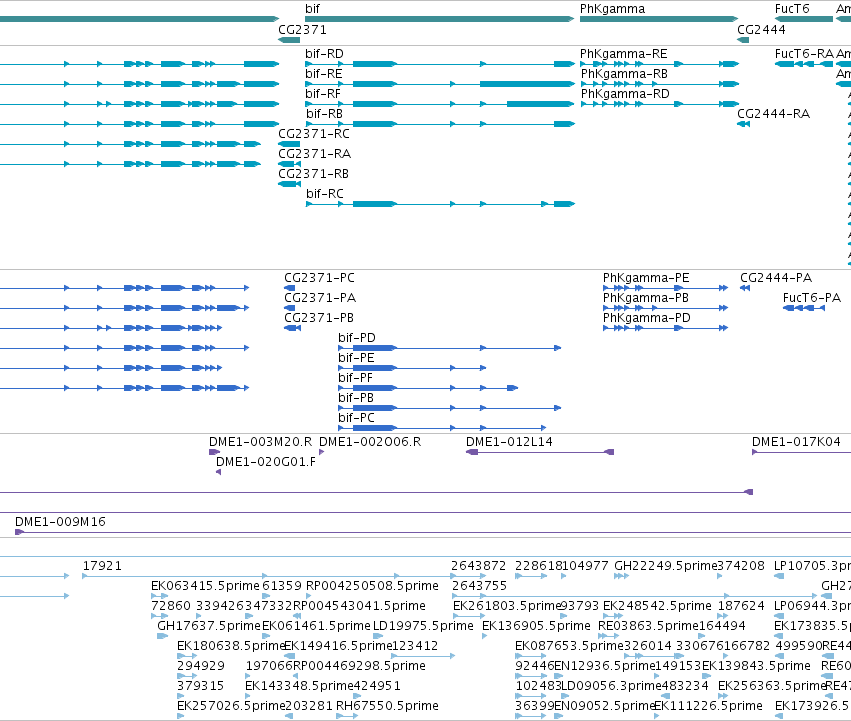
Task: Click the PhKgamma gene label
Action: (612, 9)
